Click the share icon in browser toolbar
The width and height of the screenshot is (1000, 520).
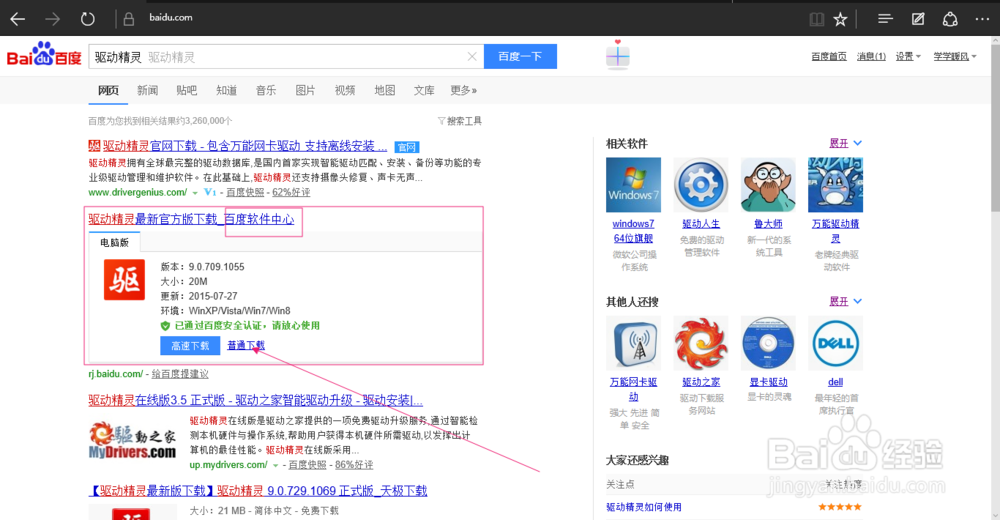(x=950, y=19)
